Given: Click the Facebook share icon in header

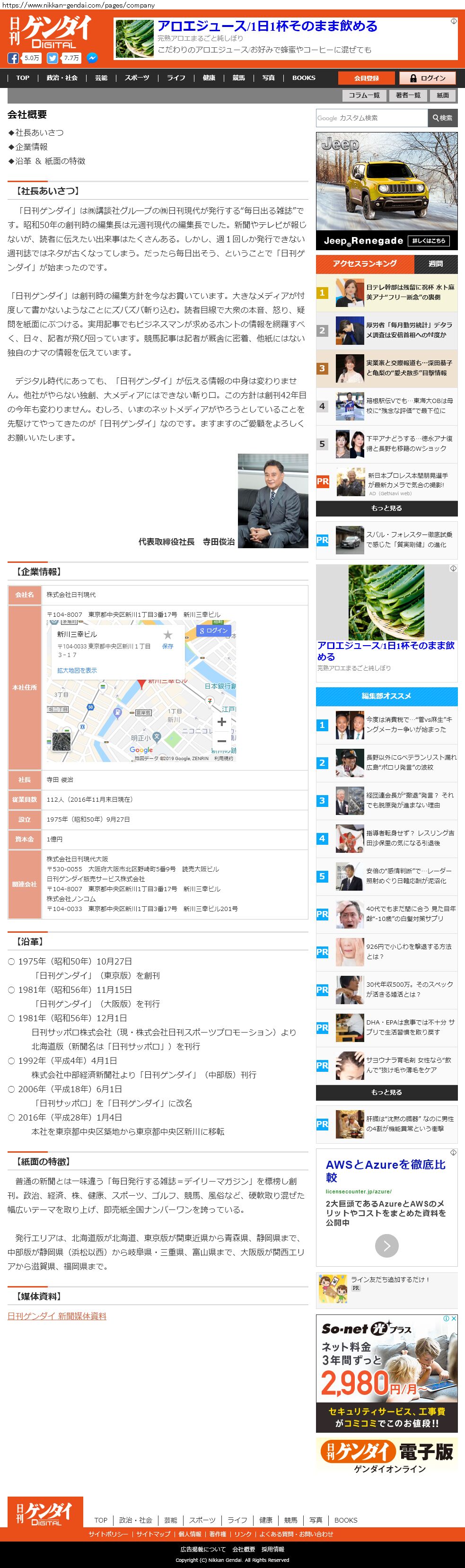Looking at the screenshot, I should [x=13, y=59].
